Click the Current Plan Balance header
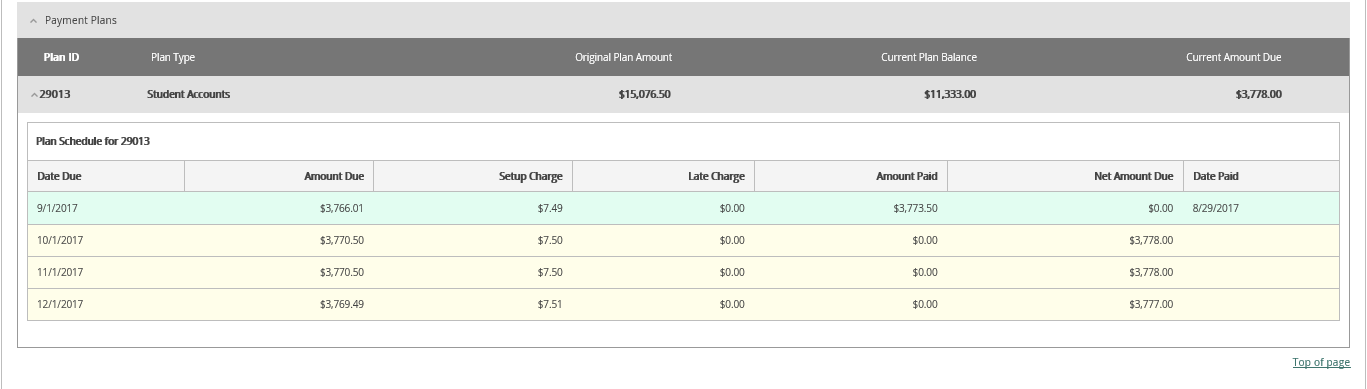This screenshot has height=389, width=1367. pyautogui.click(x=929, y=57)
